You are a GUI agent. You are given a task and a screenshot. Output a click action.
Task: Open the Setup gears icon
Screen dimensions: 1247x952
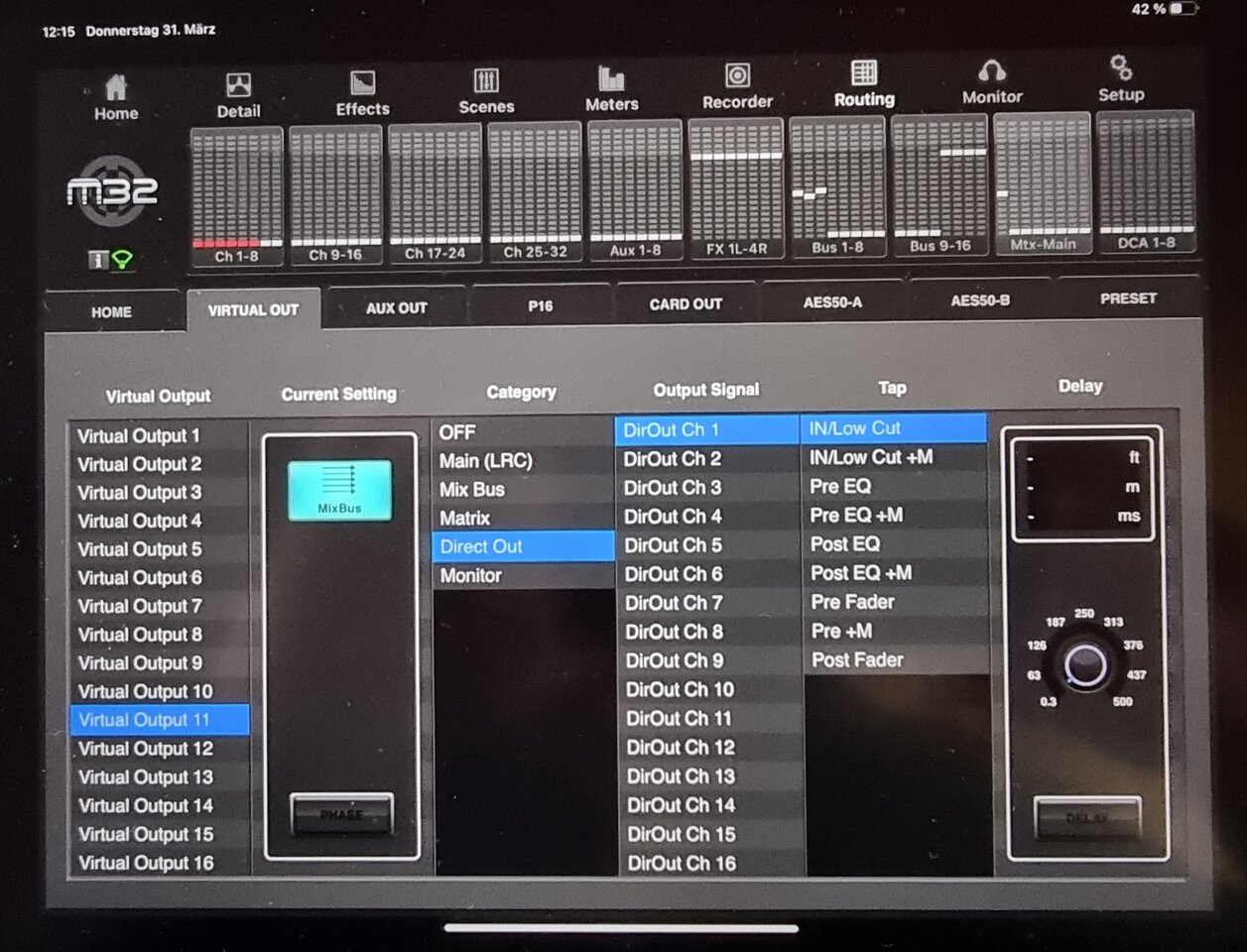[x=1121, y=79]
